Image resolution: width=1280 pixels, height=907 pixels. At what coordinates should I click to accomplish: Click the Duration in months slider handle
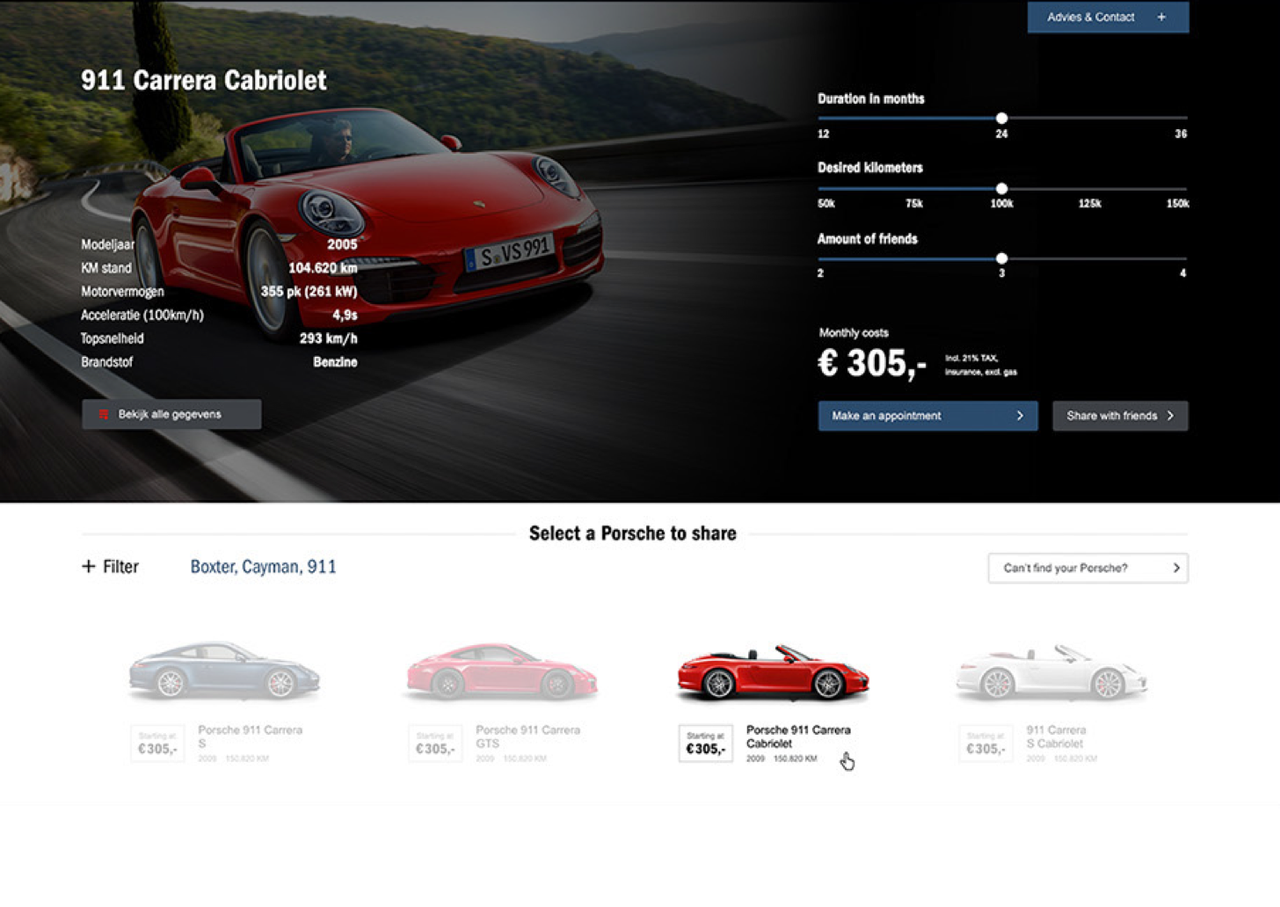click(1002, 118)
